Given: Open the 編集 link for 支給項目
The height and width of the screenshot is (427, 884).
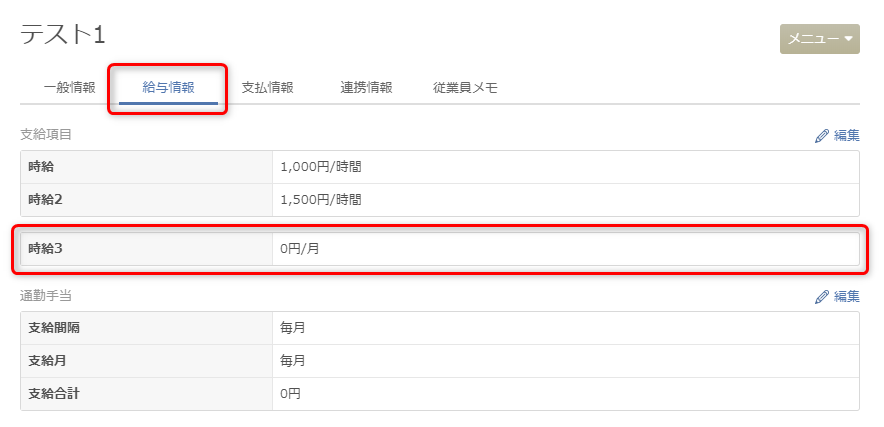Looking at the screenshot, I should 838,136.
